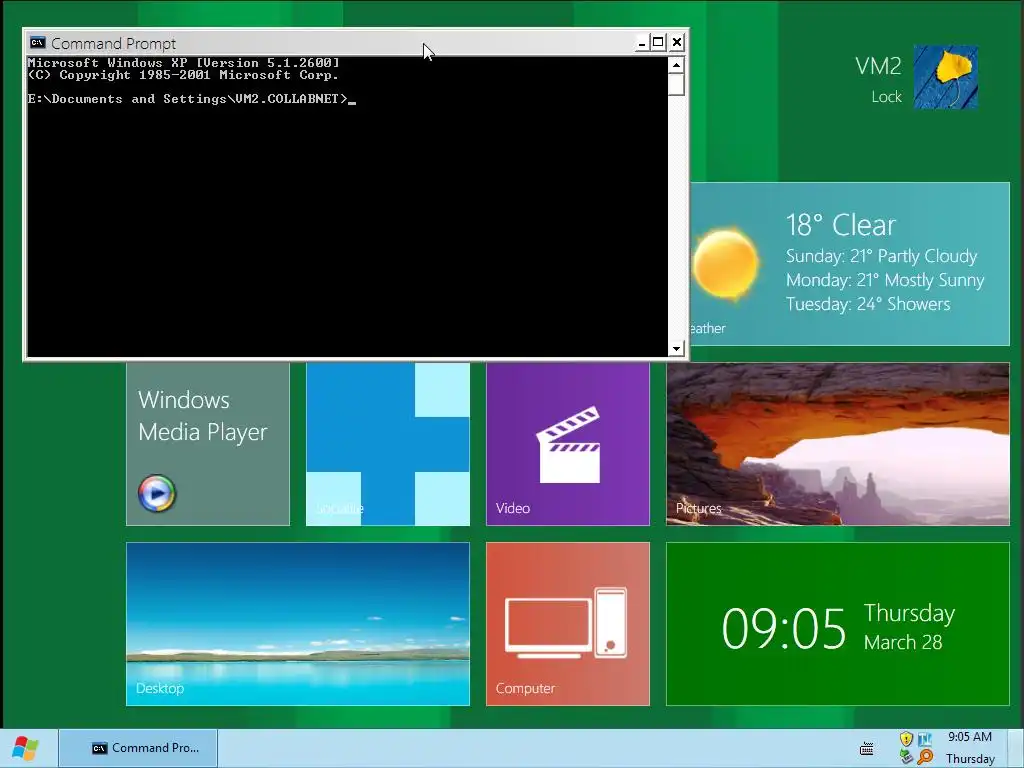Click the Command Prompt scrollbar thumb
Screen dimensions: 1024x768
click(x=676, y=84)
